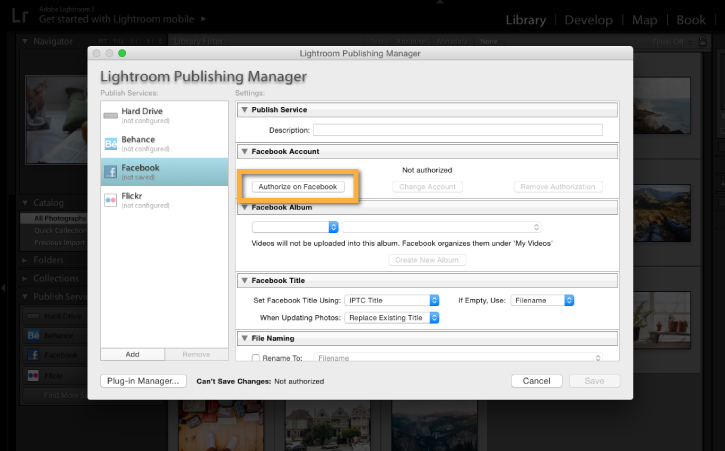Open the Filters Off dropdown
725x451 pixels.
click(672, 42)
